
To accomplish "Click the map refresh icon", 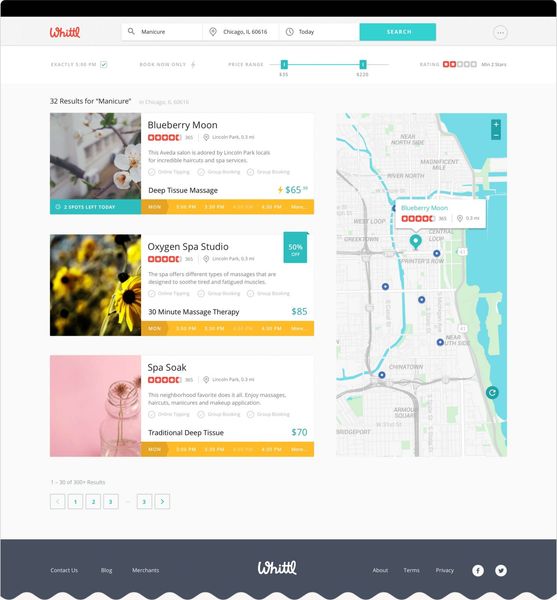I will point(492,393).
